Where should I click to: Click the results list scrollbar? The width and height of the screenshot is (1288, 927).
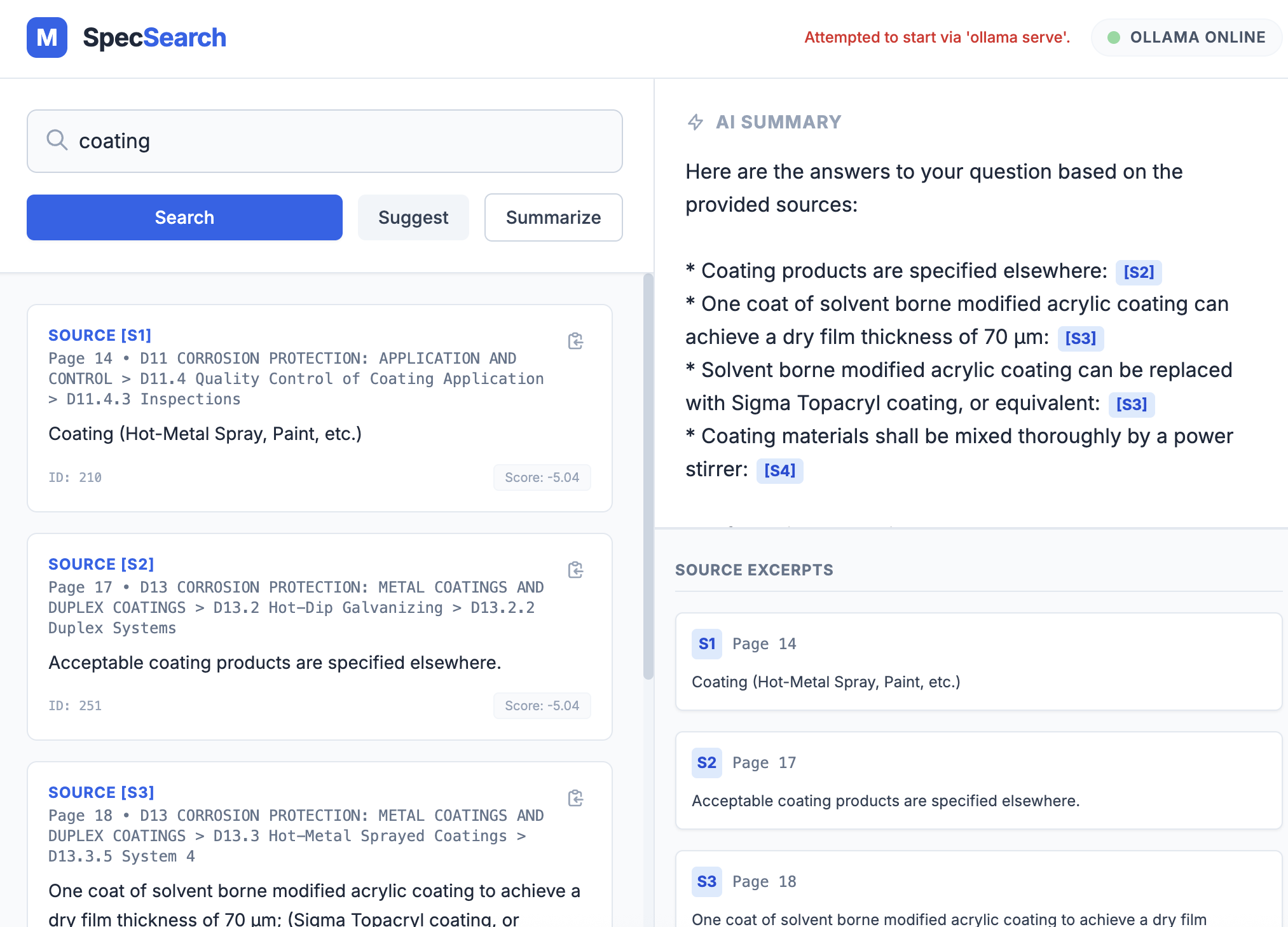648,477
